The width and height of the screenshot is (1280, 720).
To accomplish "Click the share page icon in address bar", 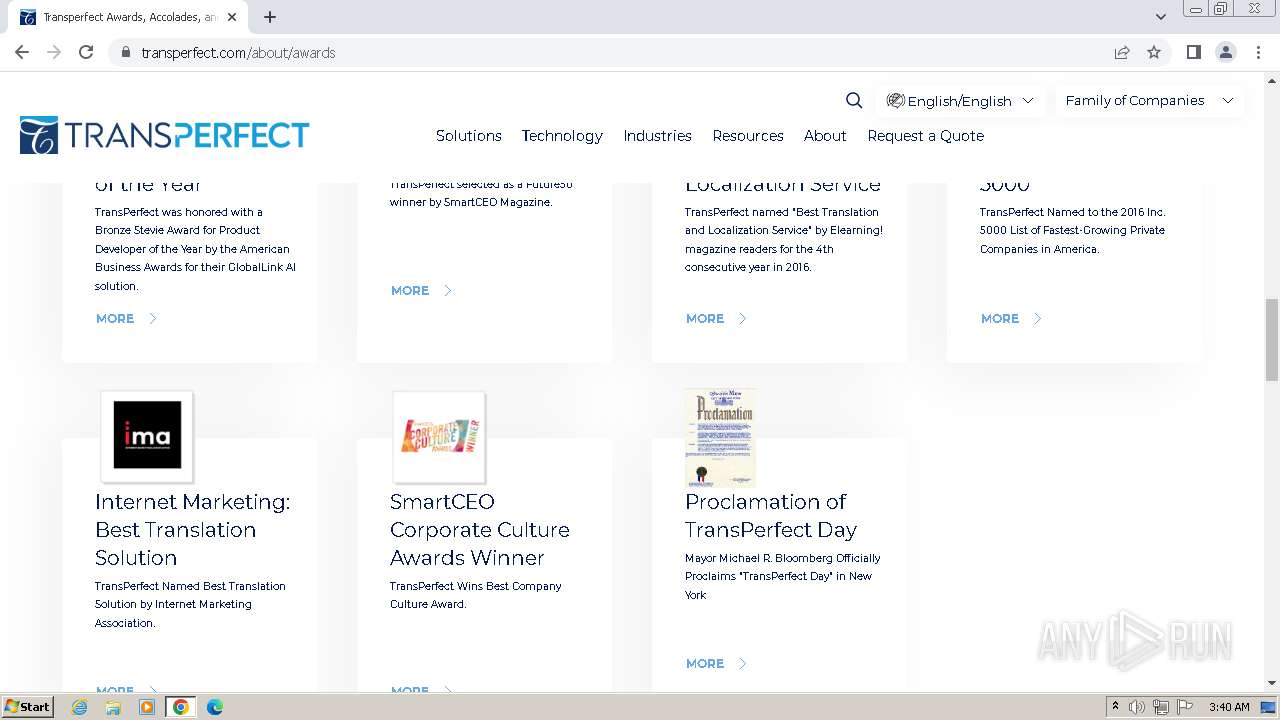I will (1122, 52).
